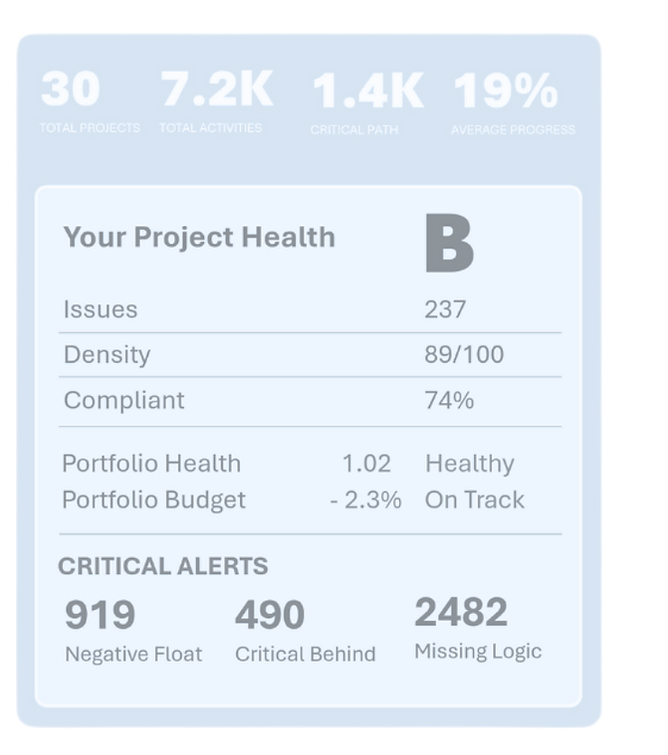Image resolution: width=668 pixels, height=755 pixels.
Task: Open the 1.4K Critical Path figure
Action: (367, 92)
